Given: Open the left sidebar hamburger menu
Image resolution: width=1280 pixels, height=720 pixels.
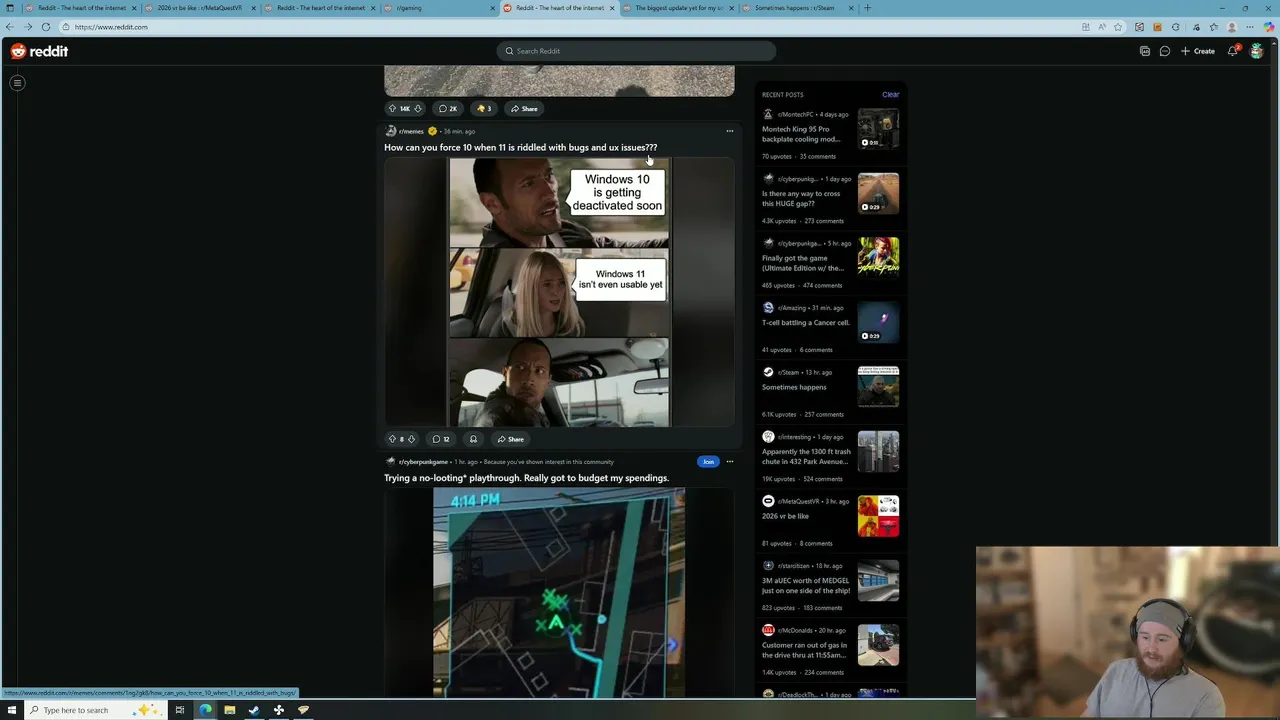Looking at the screenshot, I should 17,83.
